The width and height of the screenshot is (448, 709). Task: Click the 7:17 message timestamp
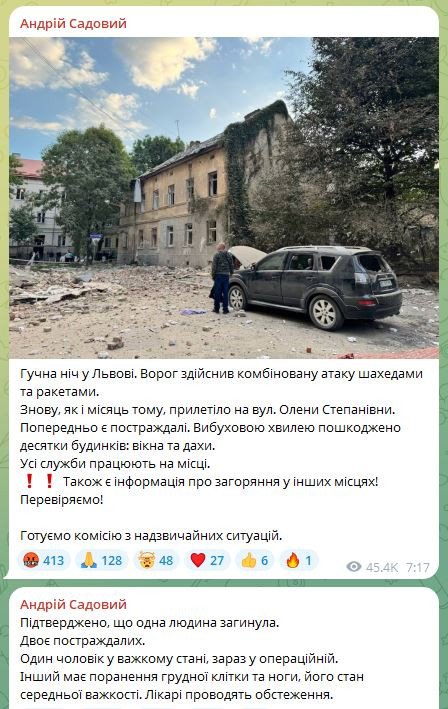[417, 567]
